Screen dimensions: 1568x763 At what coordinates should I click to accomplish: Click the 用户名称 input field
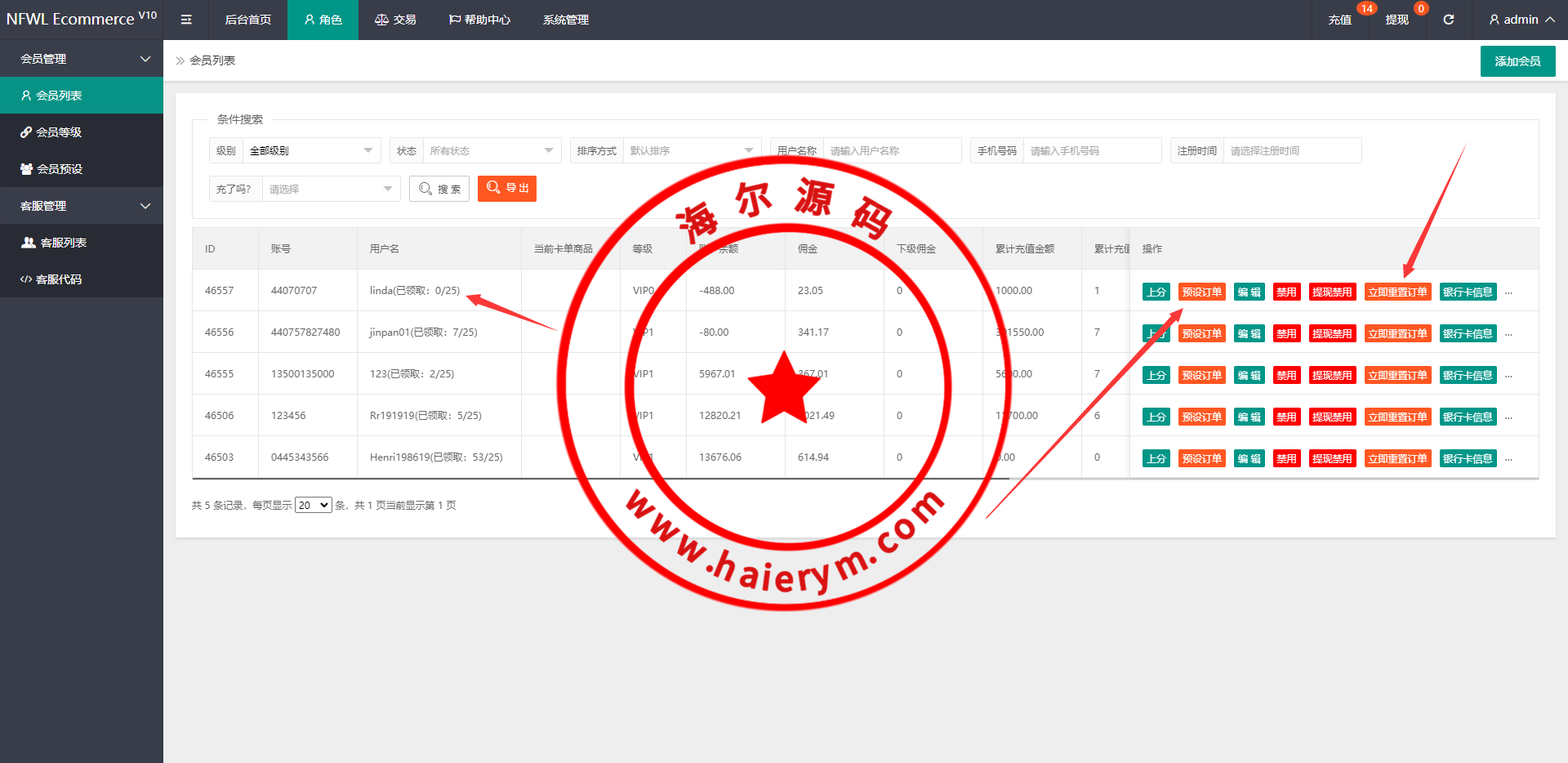tap(891, 151)
